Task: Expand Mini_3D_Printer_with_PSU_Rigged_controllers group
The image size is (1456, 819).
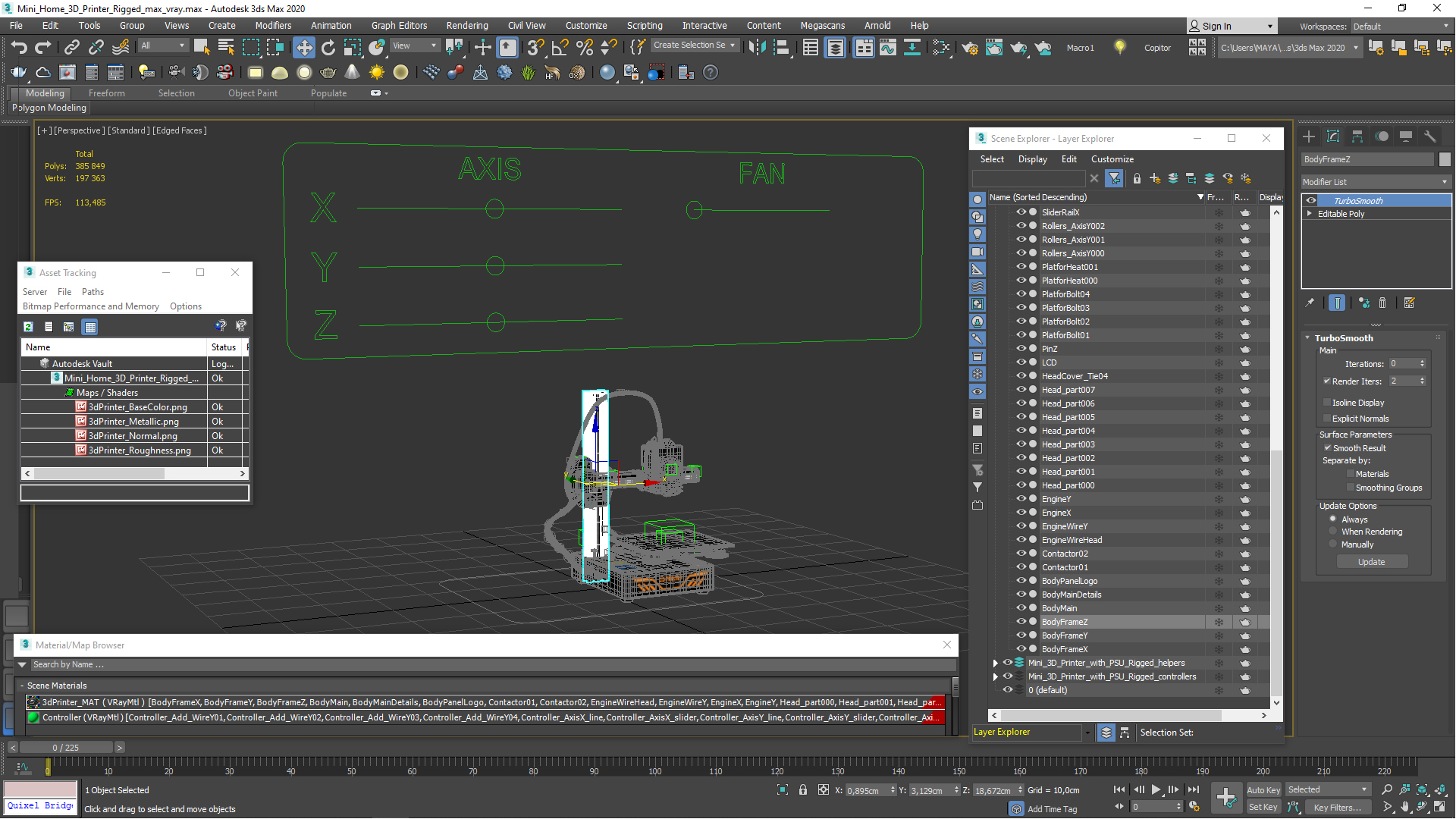Action: click(x=994, y=676)
